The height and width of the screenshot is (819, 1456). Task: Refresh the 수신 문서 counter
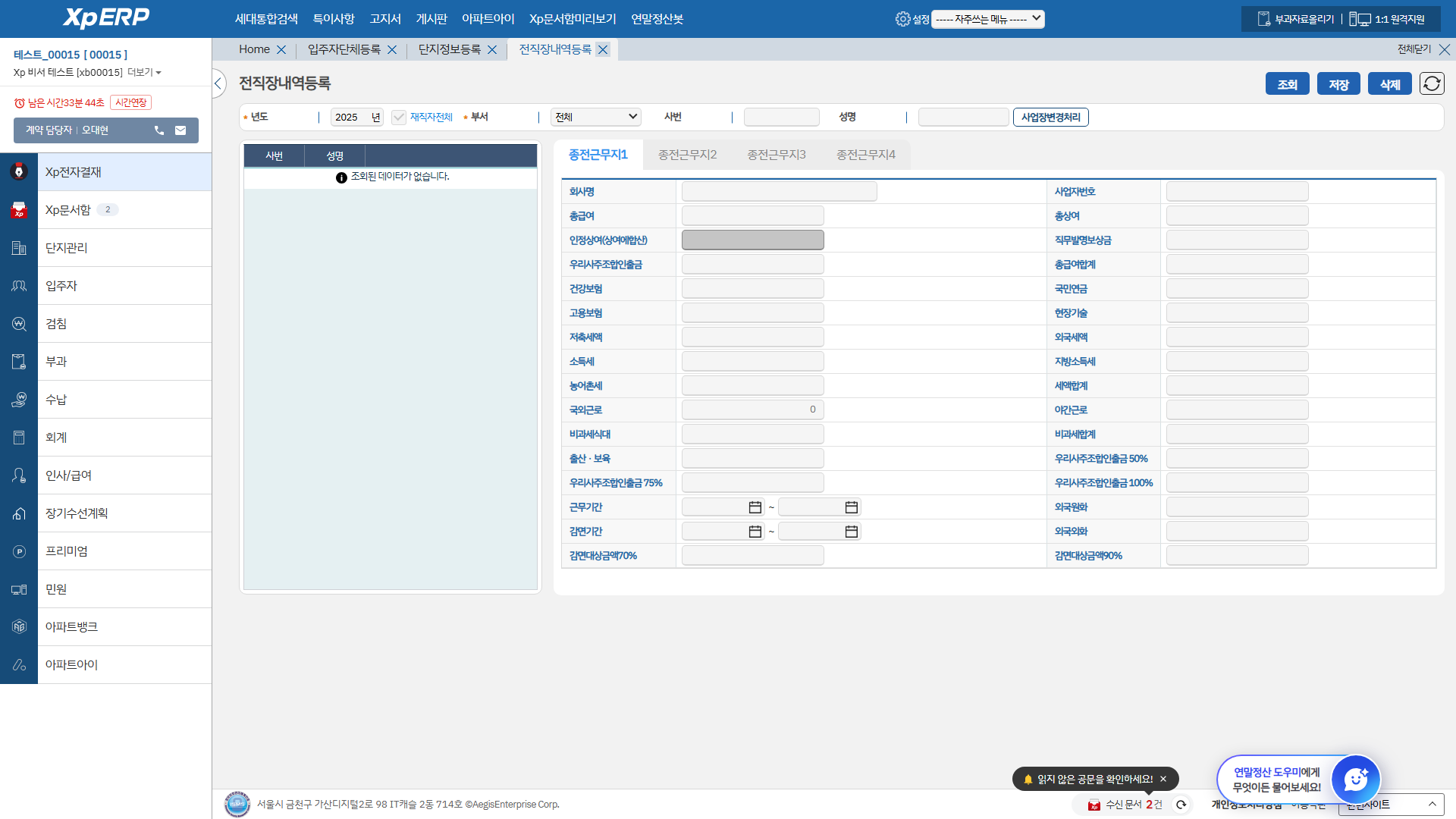pos(1181,805)
